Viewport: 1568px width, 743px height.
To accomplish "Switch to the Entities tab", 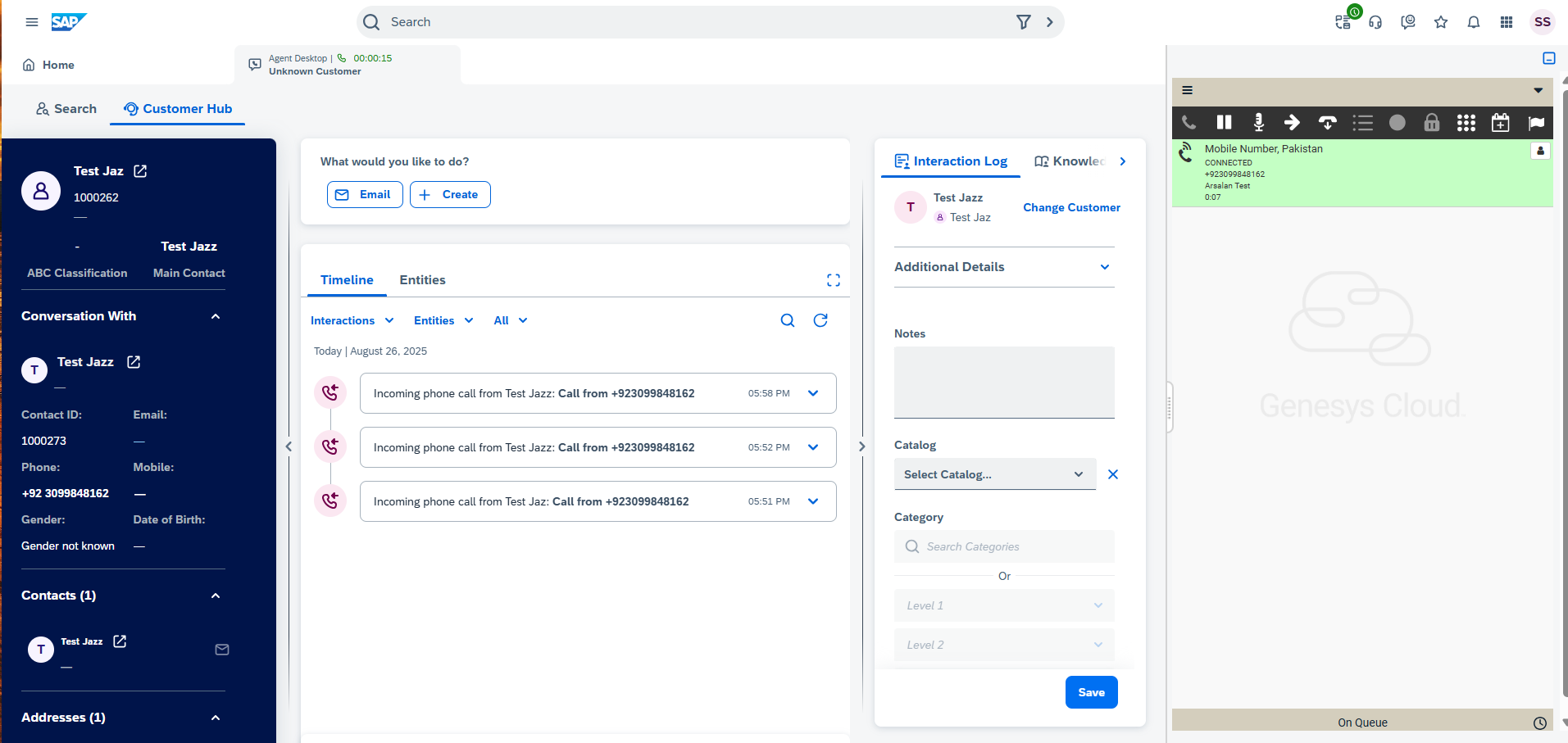I will coord(422,280).
